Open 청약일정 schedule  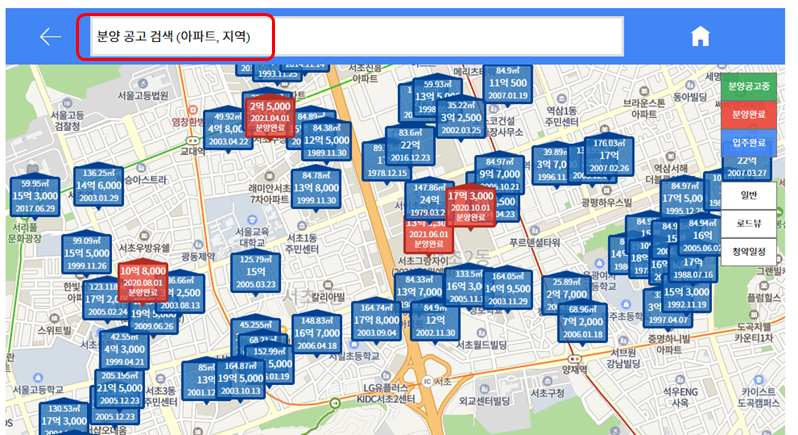click(748, 251)
